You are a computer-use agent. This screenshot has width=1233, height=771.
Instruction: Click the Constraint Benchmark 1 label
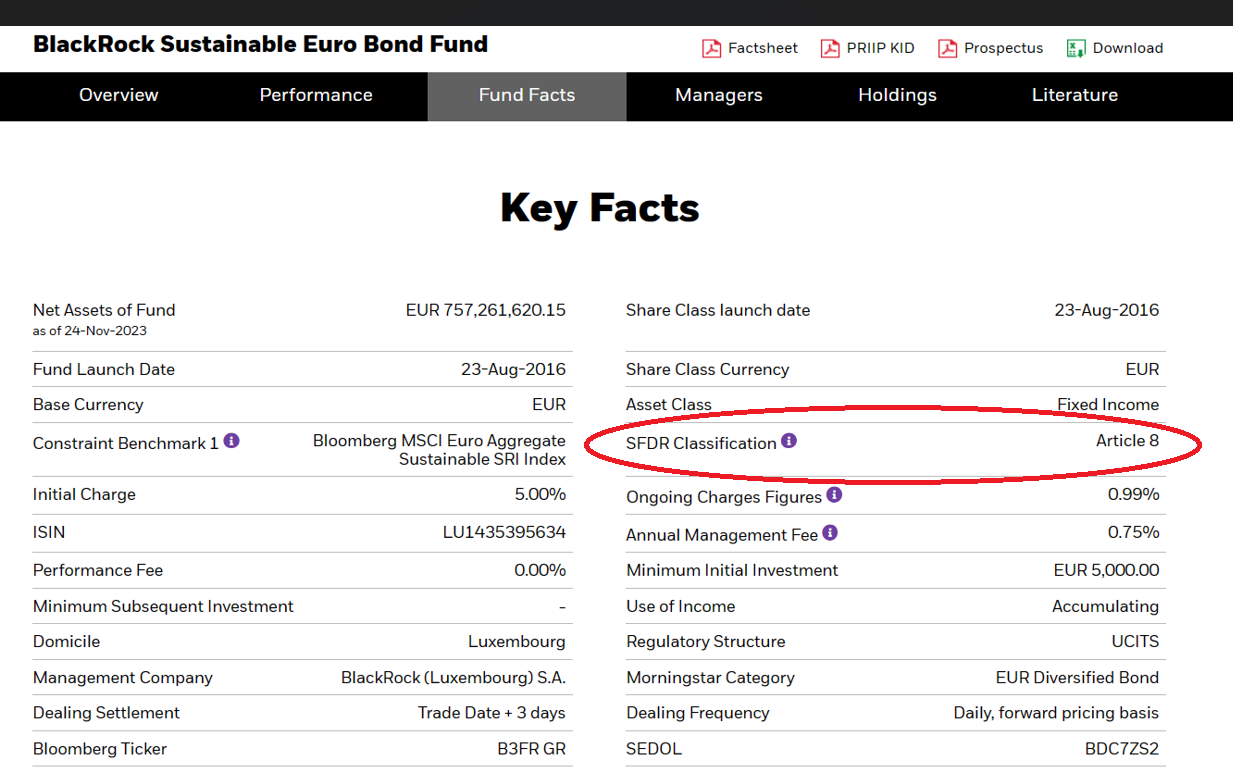point(126,443)
